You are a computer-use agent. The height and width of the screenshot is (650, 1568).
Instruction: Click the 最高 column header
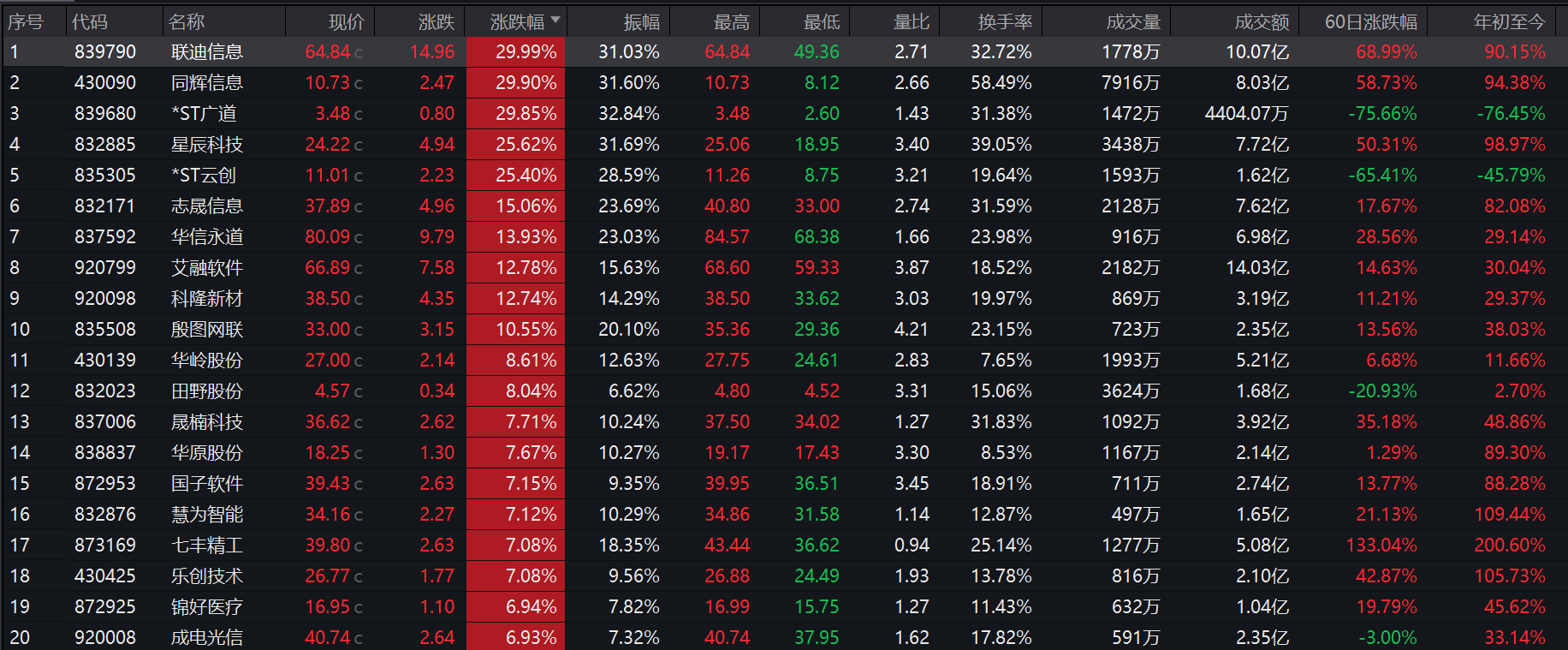point(732,22)
